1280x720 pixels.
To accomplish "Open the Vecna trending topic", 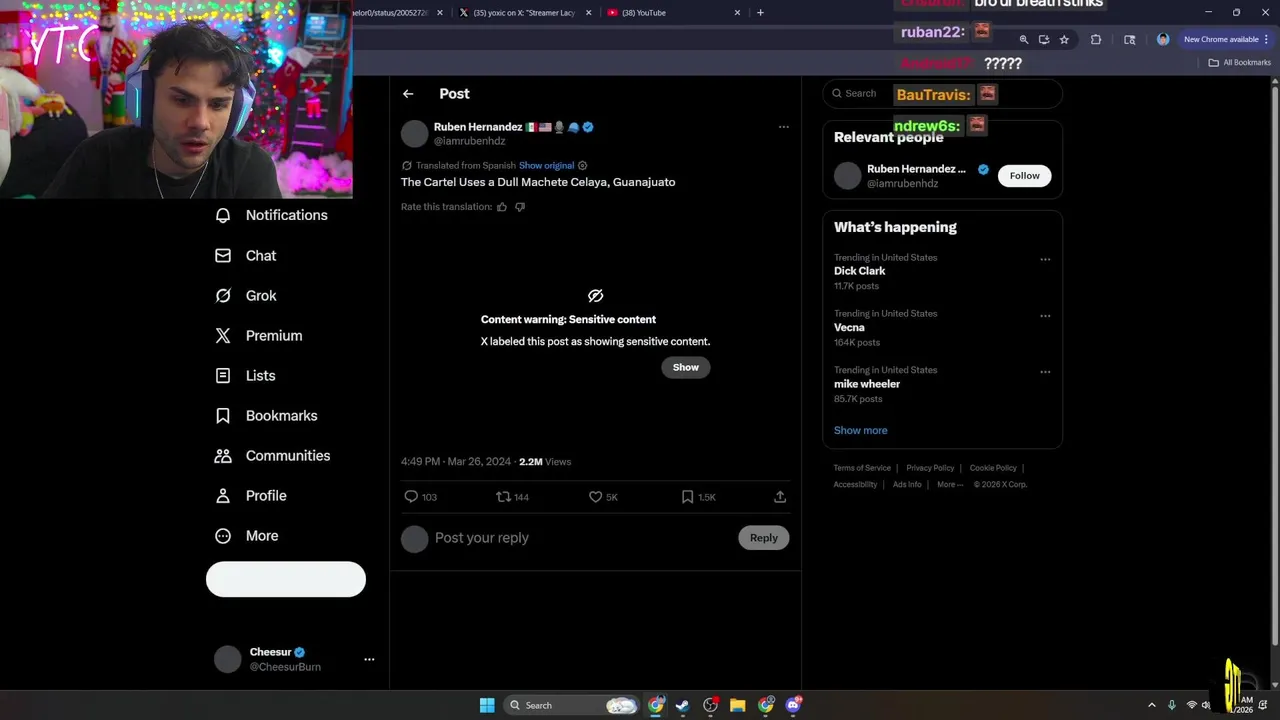I will click(x=849, y=328).
